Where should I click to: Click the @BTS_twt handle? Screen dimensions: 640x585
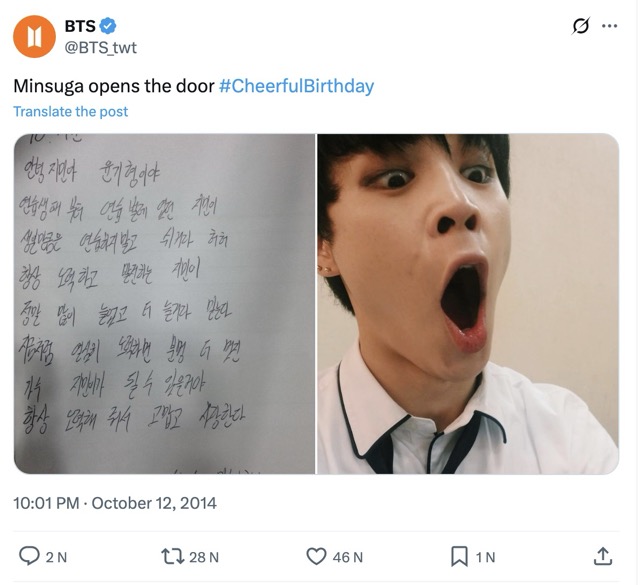[101, 47]
